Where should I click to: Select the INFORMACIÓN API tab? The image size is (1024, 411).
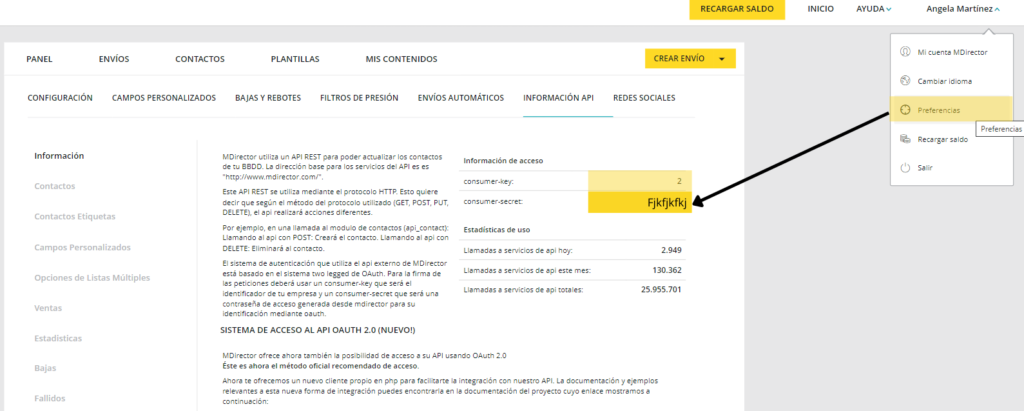(558, 98)
